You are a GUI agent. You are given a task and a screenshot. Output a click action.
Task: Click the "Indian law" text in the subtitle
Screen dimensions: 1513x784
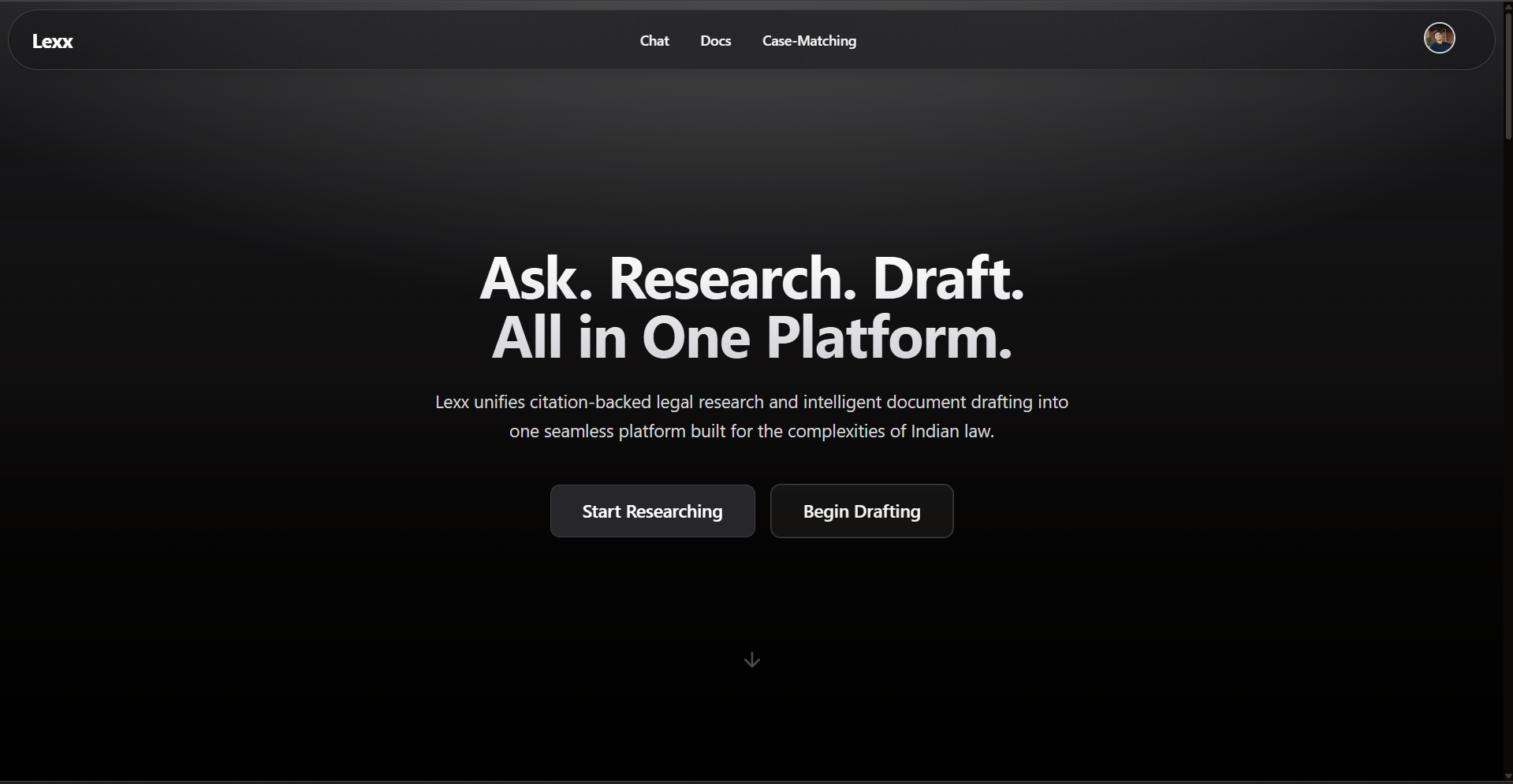(x=951, y=432)
